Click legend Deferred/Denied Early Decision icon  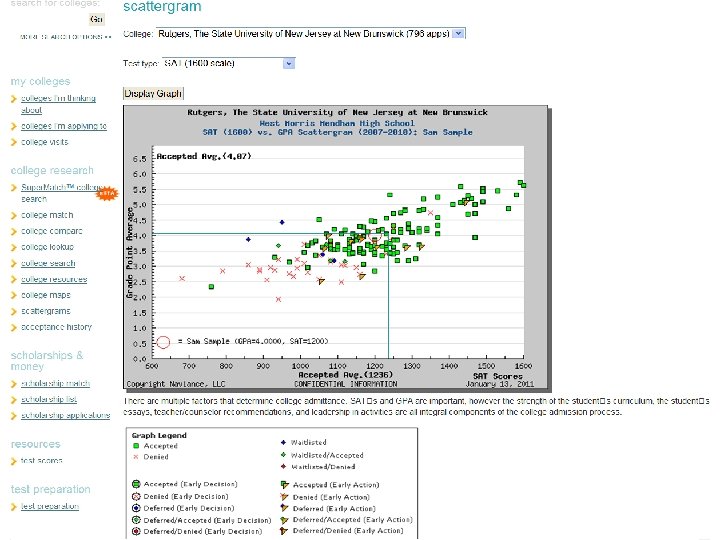pyautogui.click(x=136, y=531)
